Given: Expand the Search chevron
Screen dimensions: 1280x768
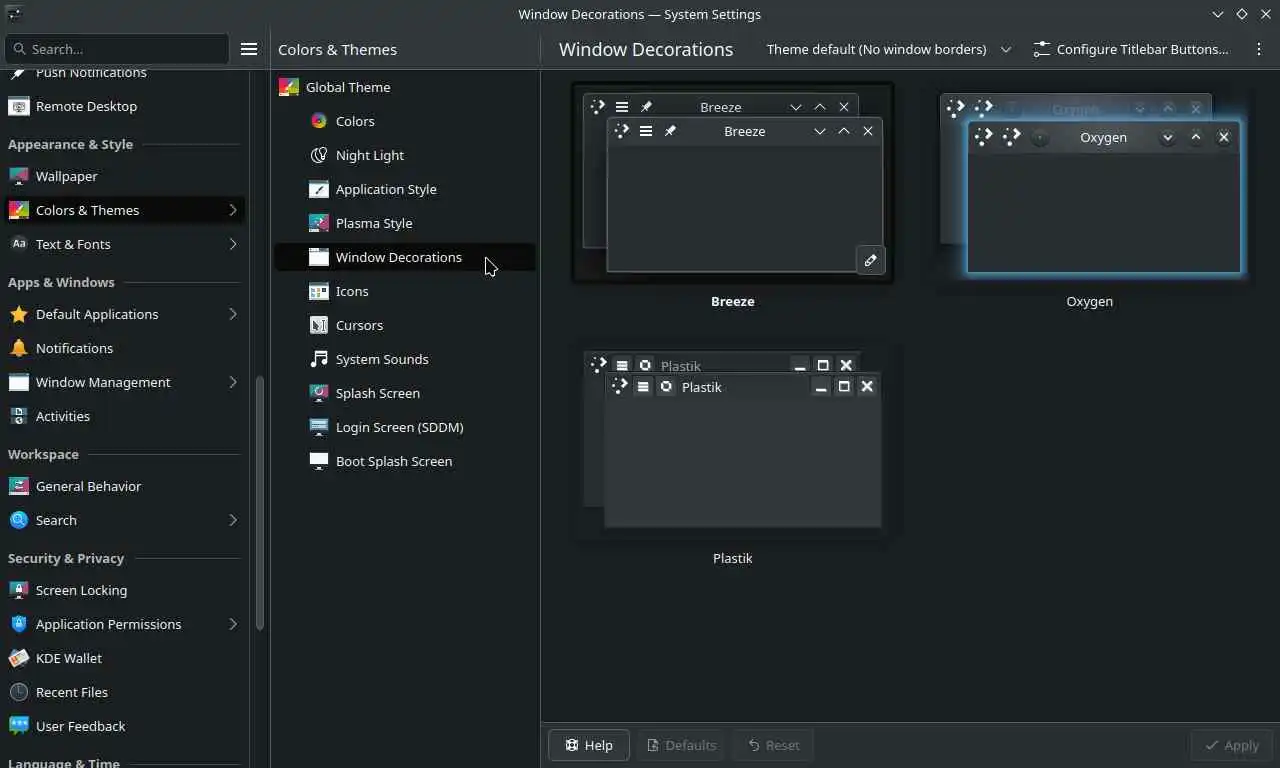Looking at the screenshot, I should (232, 520).
